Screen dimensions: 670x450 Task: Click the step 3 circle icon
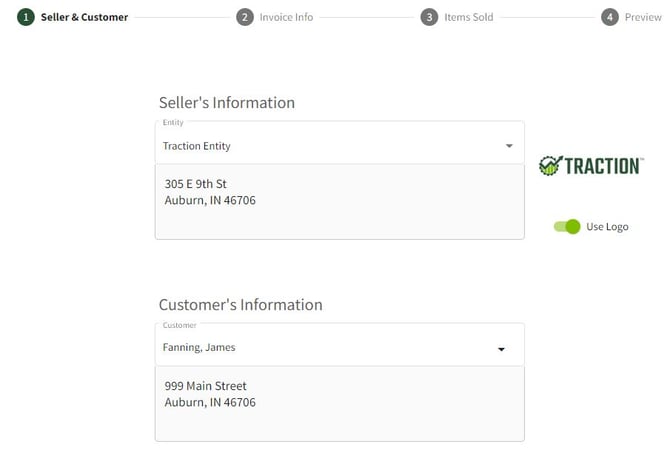(x=429, y=17)
